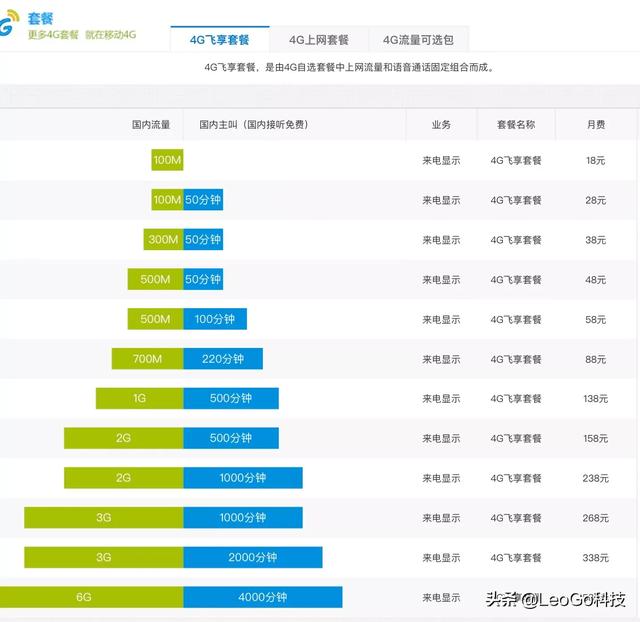Select the 500分钟 bar in the 158元 row

click(231, 438)
